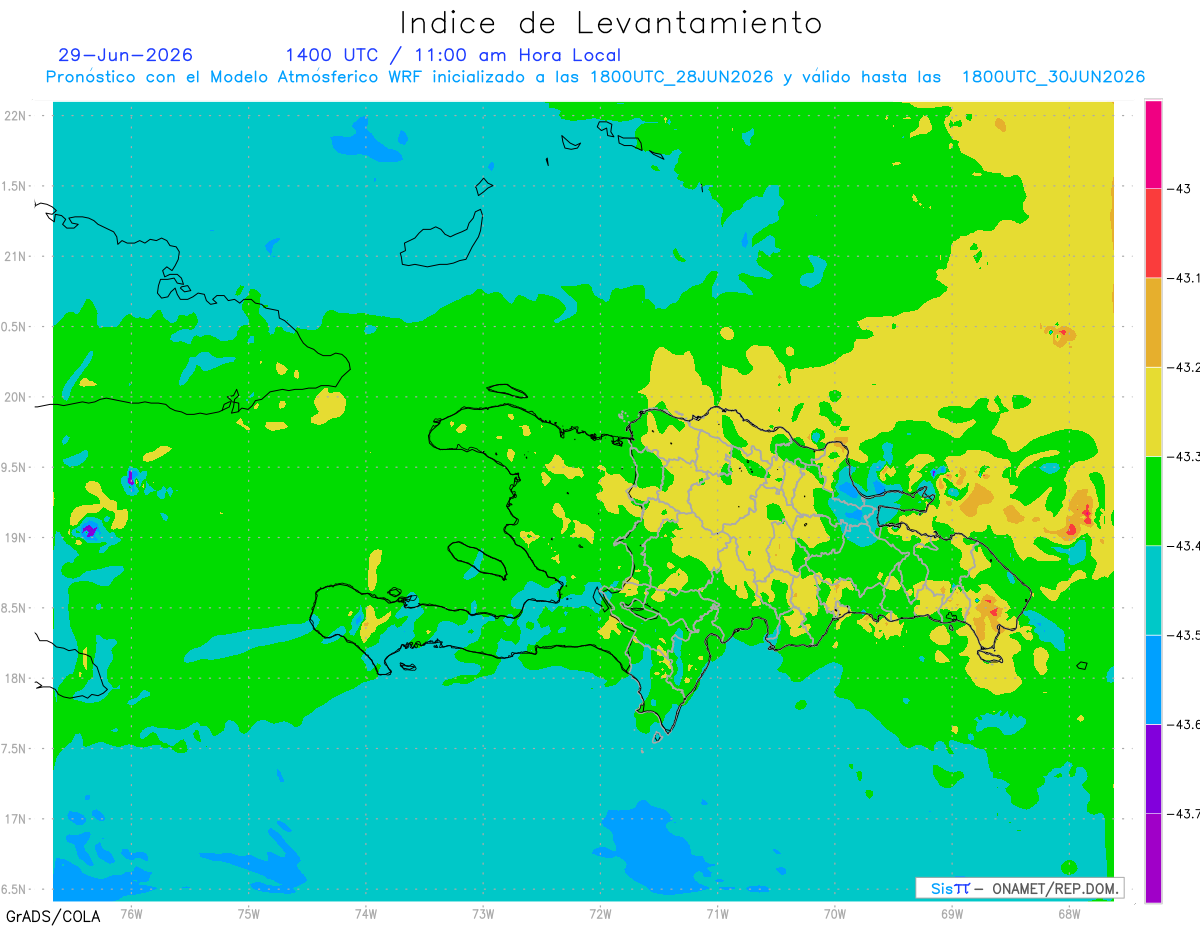Select the red color bar segment
The height and width of the screenshot is (927, 1200).
pos(1153,233)
